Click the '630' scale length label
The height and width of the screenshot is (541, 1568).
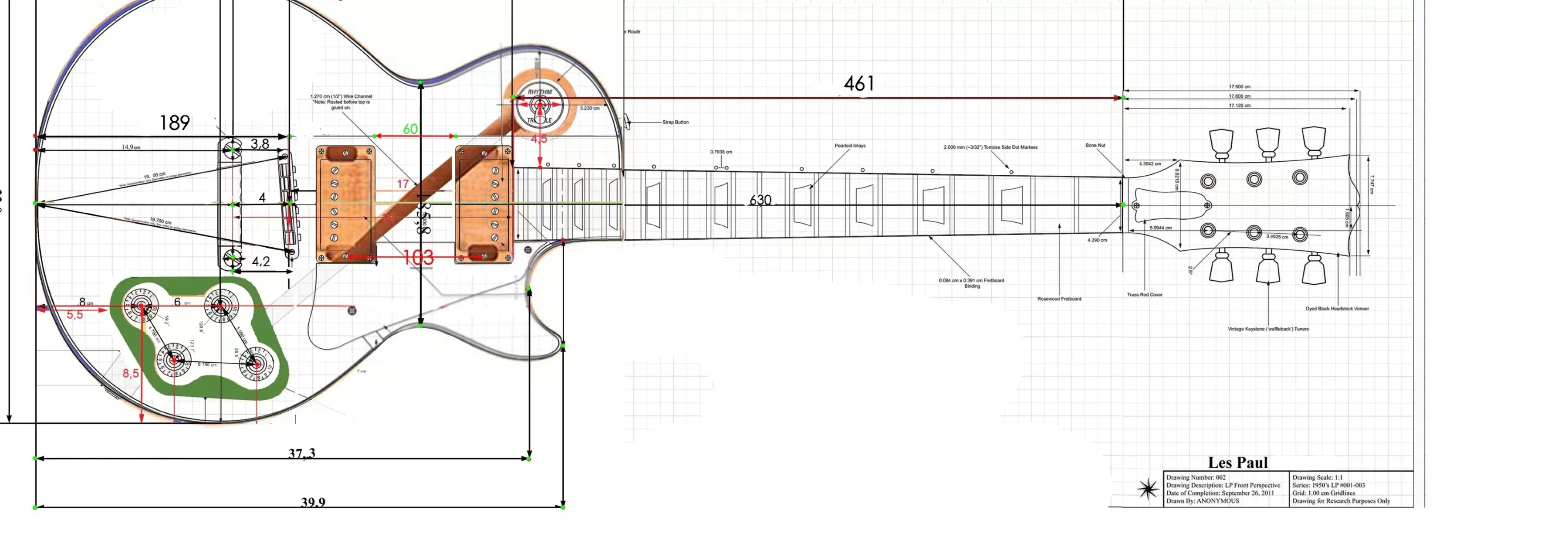760,200
